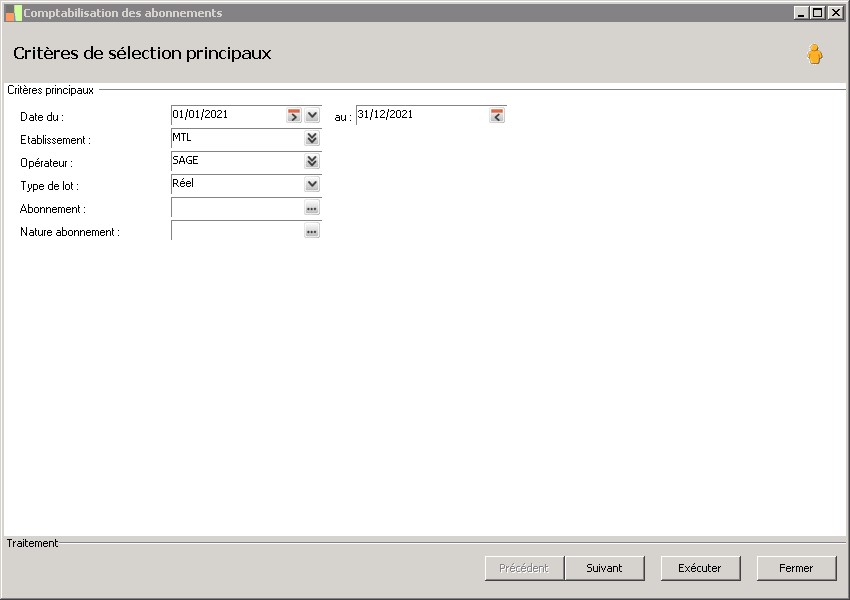Click the Nature abonnement label text
The image size is (850, 600).
(69, 232)
